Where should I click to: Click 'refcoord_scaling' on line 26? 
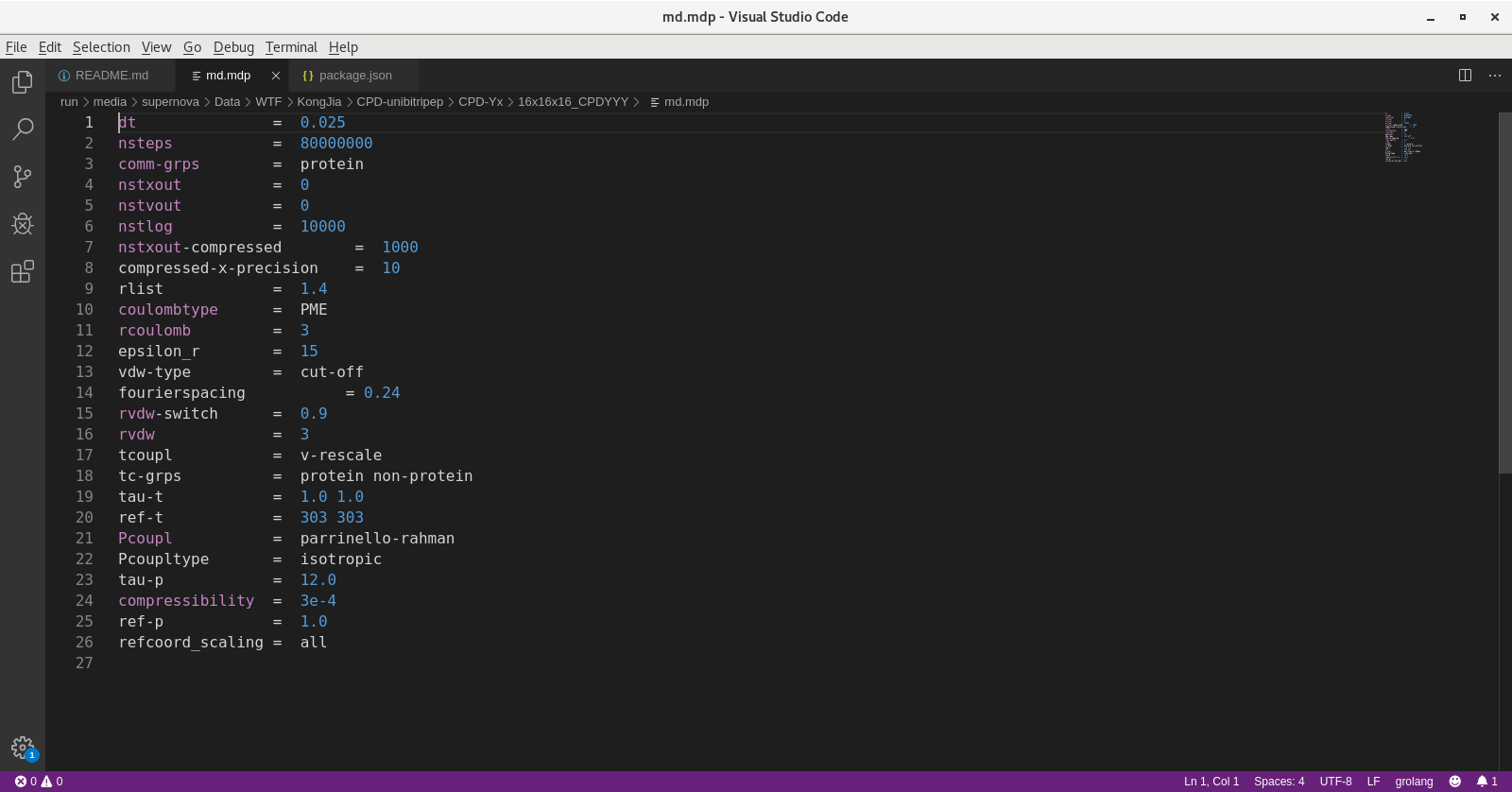[191, 643]
